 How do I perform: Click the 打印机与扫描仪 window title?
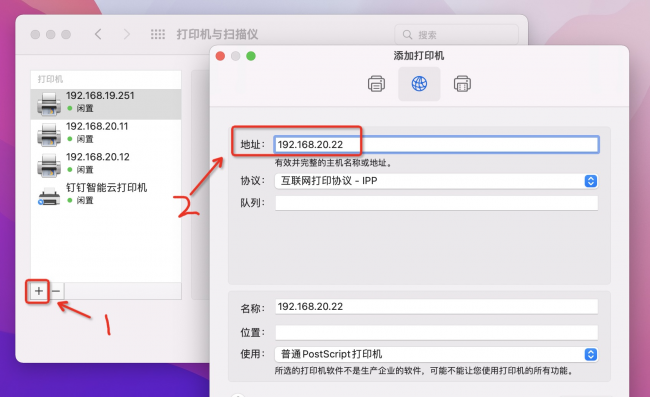217,34
